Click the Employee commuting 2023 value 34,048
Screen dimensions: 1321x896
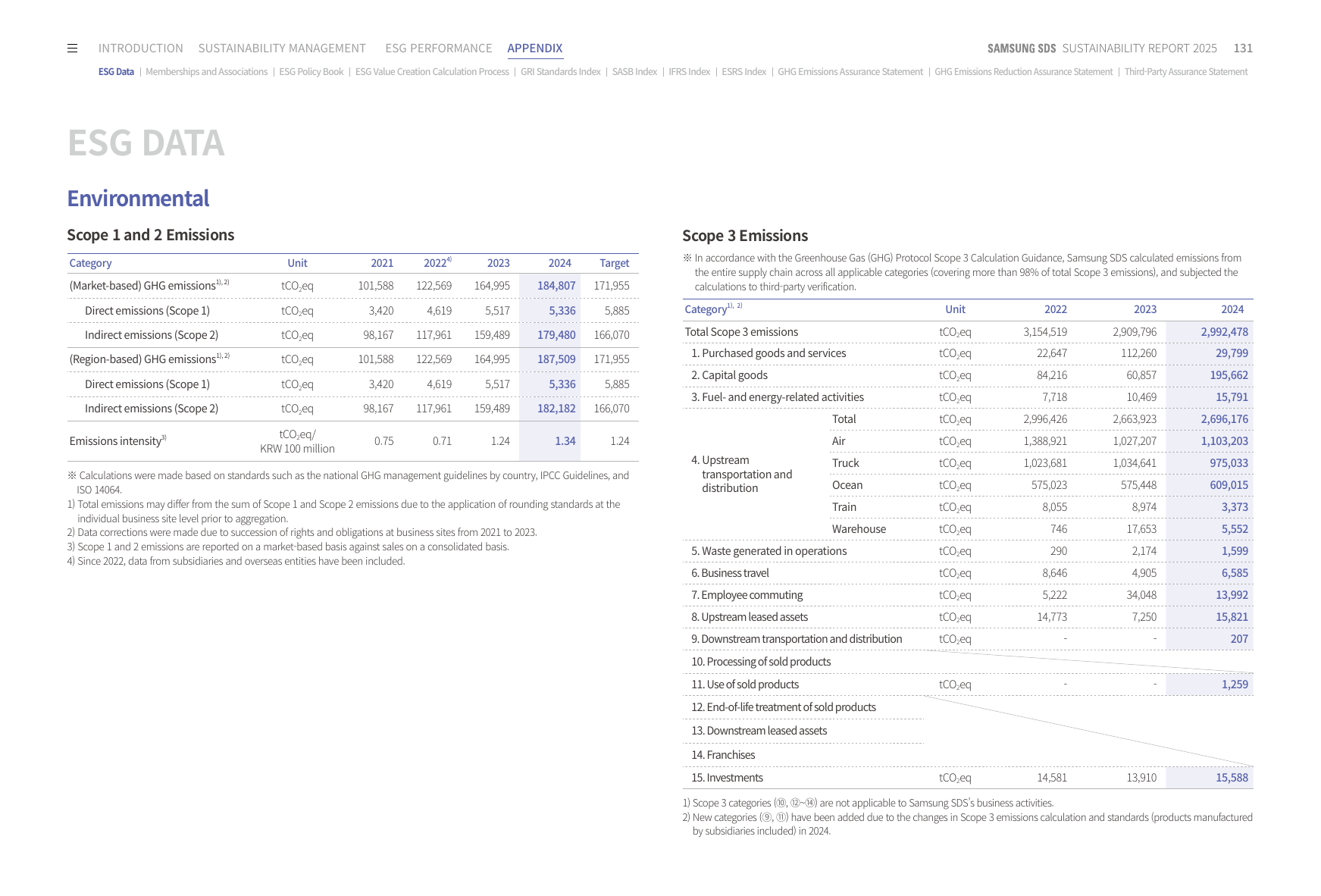(x=1141, y=595)
